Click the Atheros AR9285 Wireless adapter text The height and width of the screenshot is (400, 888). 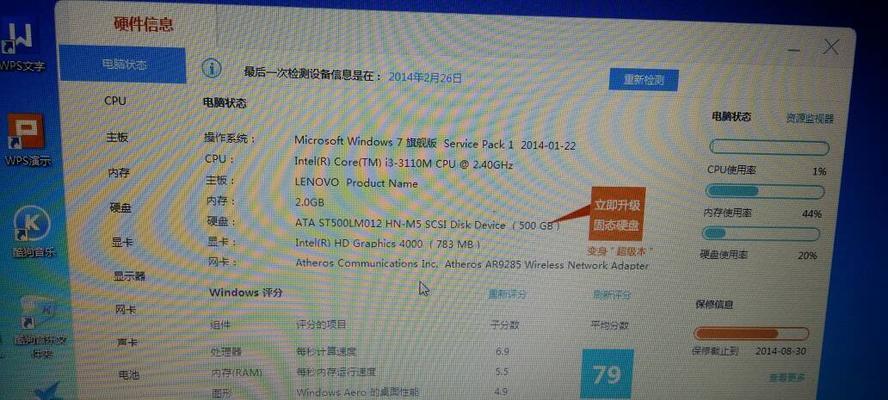click(x=472, y=264)
